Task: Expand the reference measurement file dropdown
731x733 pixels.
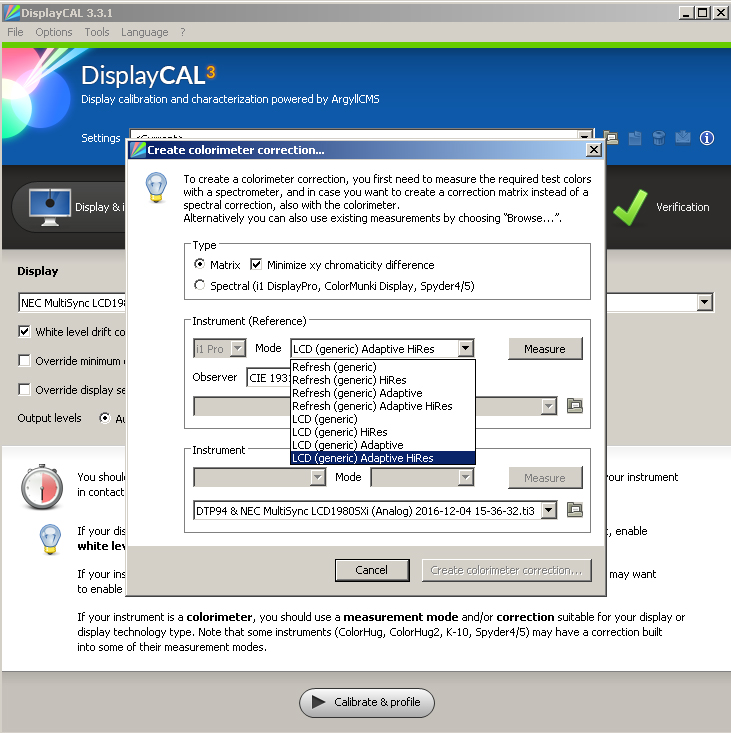Action: tap(549, 406)
